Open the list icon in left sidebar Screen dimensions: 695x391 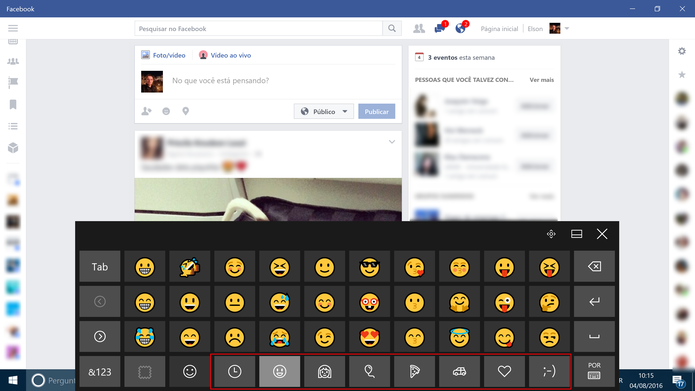13,126
